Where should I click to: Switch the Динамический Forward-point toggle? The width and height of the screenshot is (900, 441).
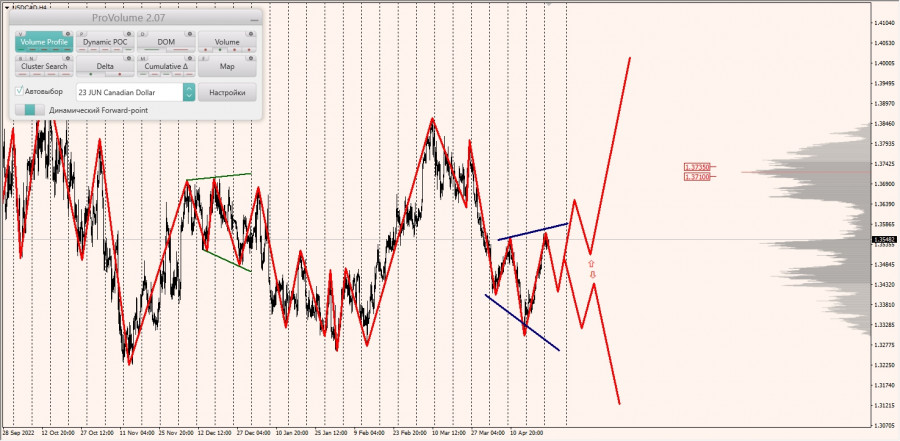click(30, 110)
